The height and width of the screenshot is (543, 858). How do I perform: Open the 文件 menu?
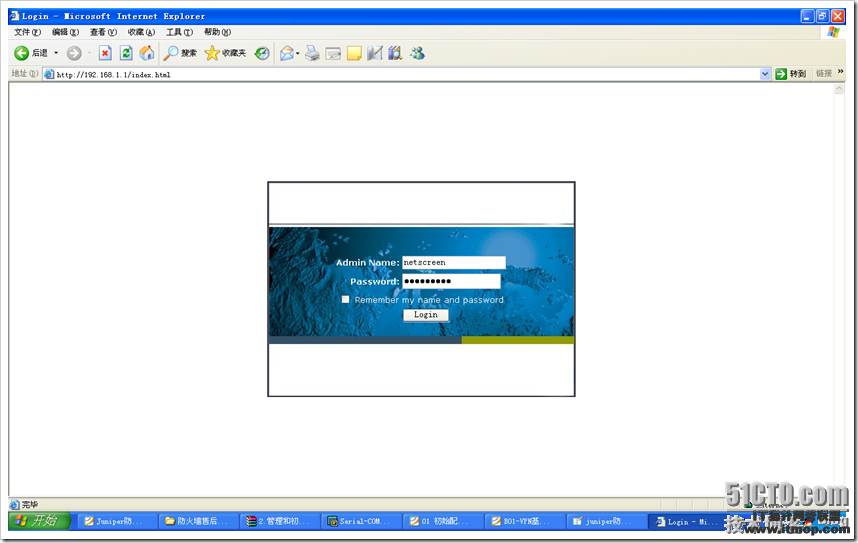(27, 32)
